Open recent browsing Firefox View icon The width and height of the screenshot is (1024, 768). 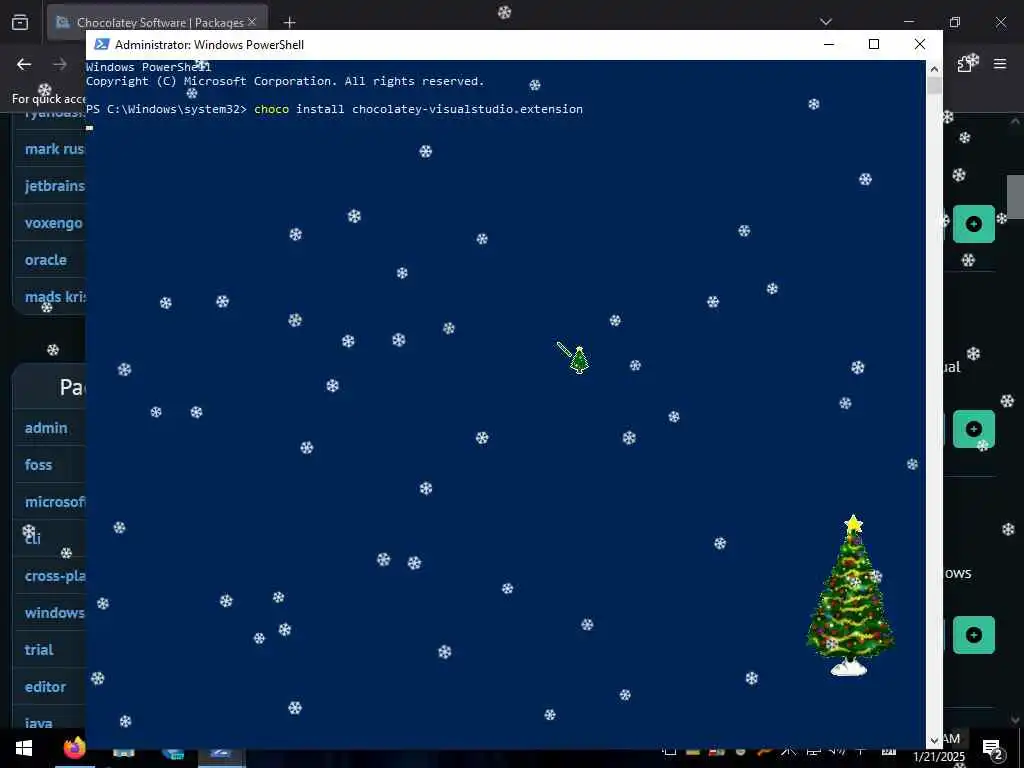20,22
